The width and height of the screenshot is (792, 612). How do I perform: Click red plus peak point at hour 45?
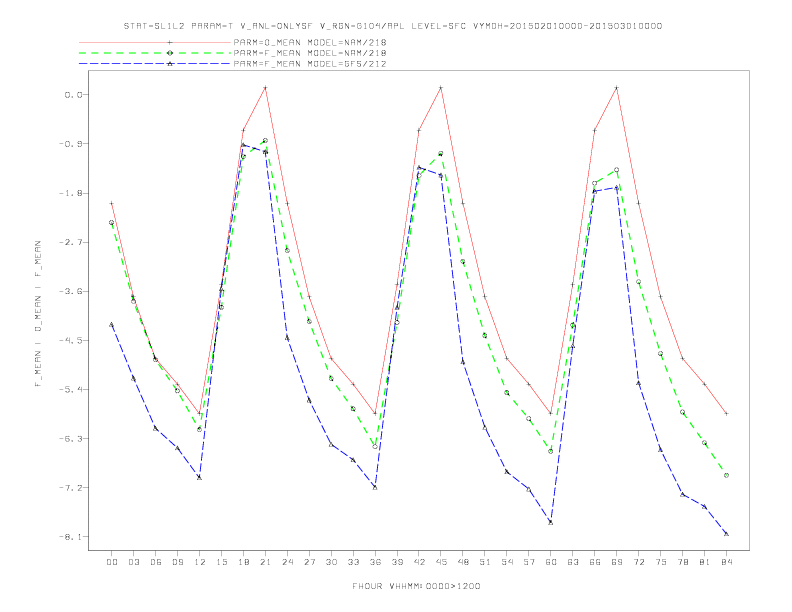click(441, 88)
